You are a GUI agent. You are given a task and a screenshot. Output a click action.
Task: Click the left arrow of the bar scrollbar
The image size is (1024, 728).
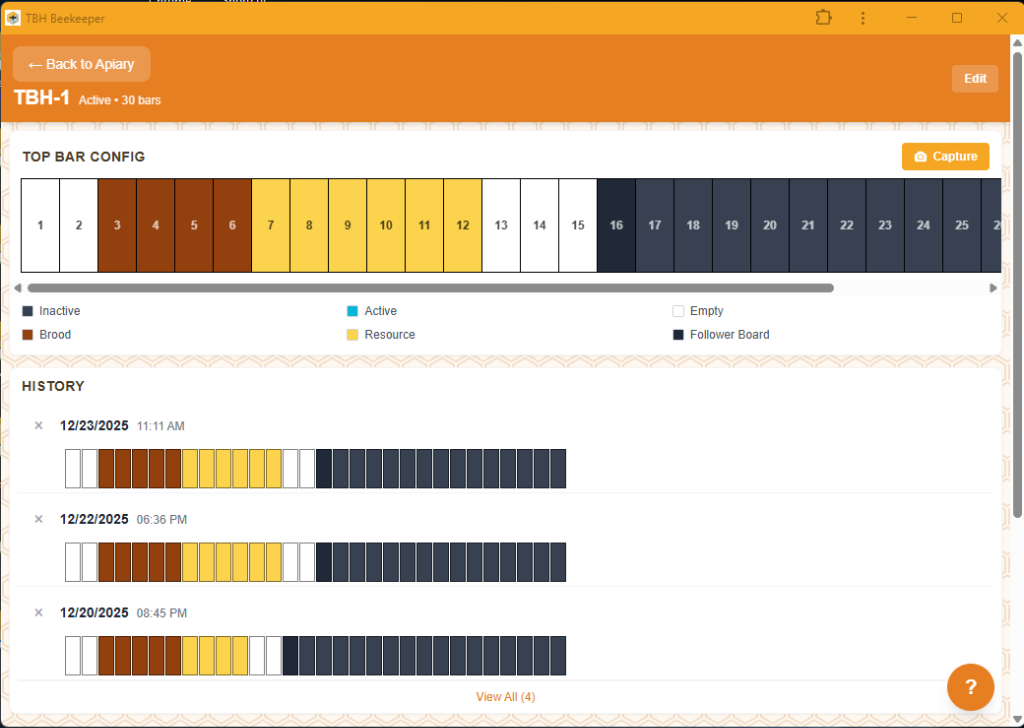click(x=17, y=288)
